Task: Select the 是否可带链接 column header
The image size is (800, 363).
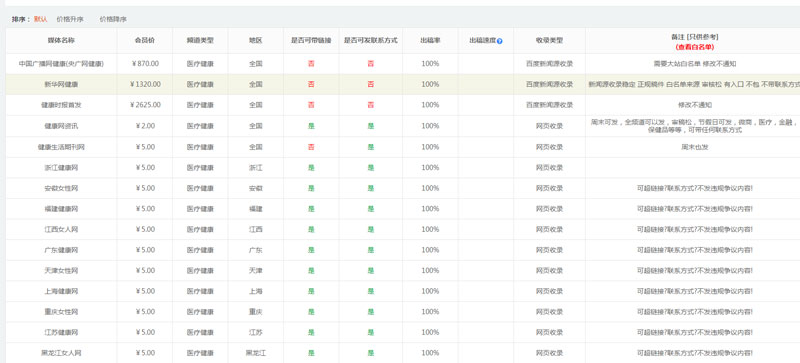Action: coord(311,40)
